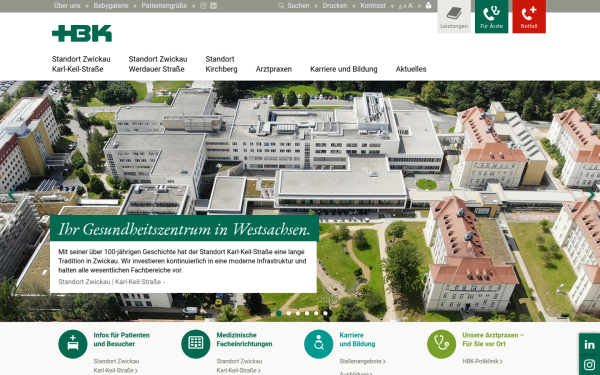Open Infos für Patienten und Besucher heading

point(121,339)
